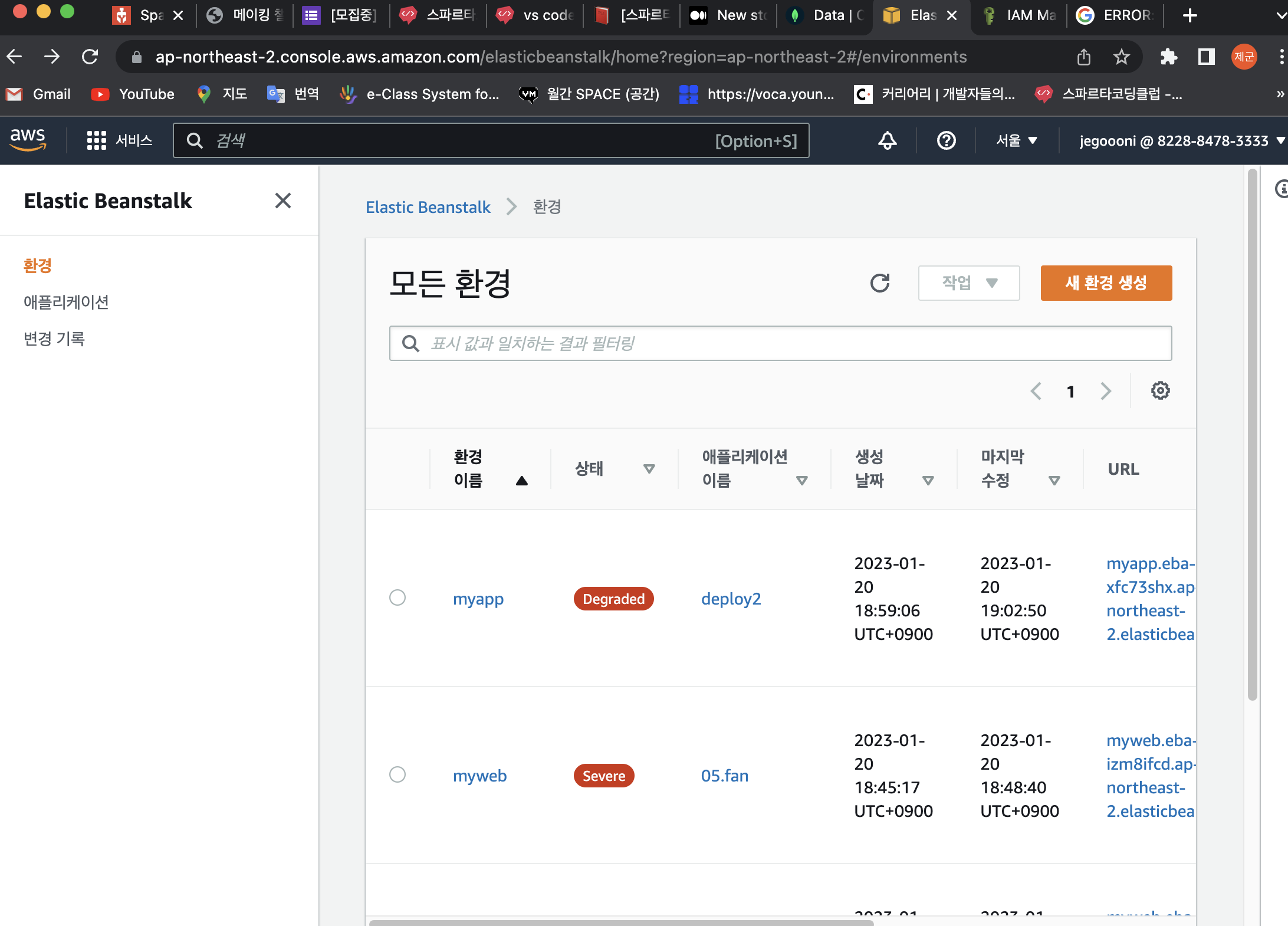Screen dimensions: 1288x926
Task: Click the Degraded status badge
Action: point(613,599)
